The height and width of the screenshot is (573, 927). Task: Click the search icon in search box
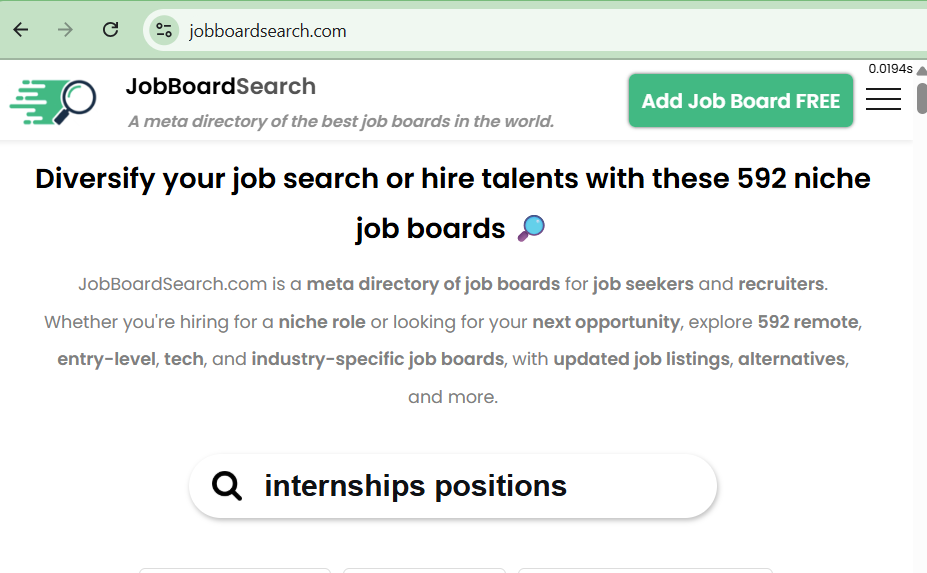[x=228, y=486]
